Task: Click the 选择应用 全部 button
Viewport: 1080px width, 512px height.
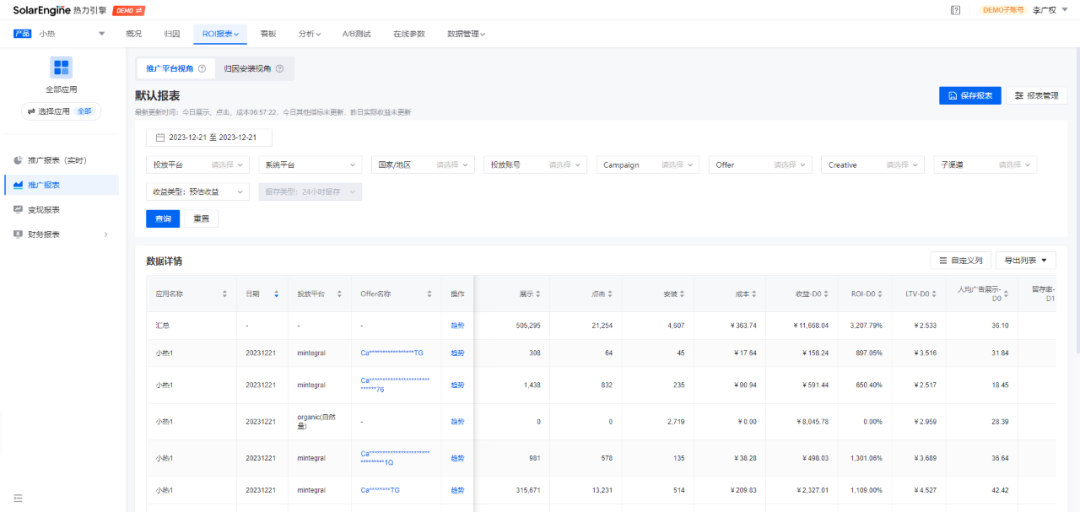Action: pos(61,111)
